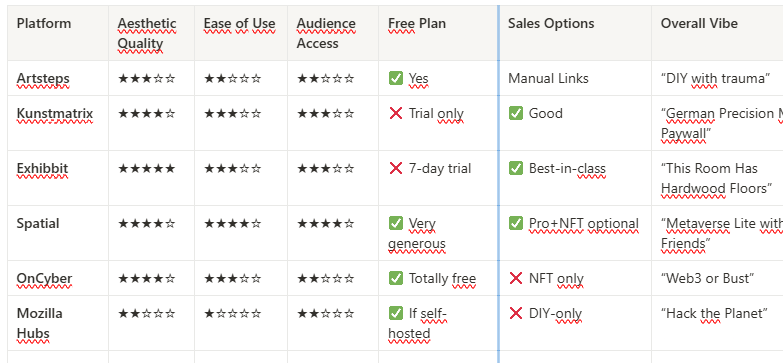783x363 pixels.
Task: Click the green checkmark beside If self-hosted
Action: click(395, 313)
